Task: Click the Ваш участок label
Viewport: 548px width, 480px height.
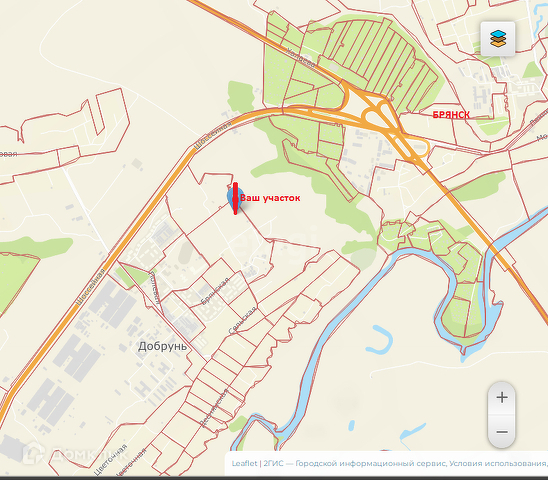Action: (270, 198)
